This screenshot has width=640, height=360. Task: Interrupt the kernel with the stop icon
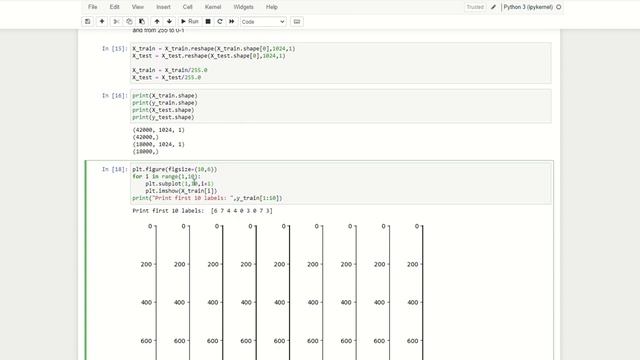click(x=208, y=22)
